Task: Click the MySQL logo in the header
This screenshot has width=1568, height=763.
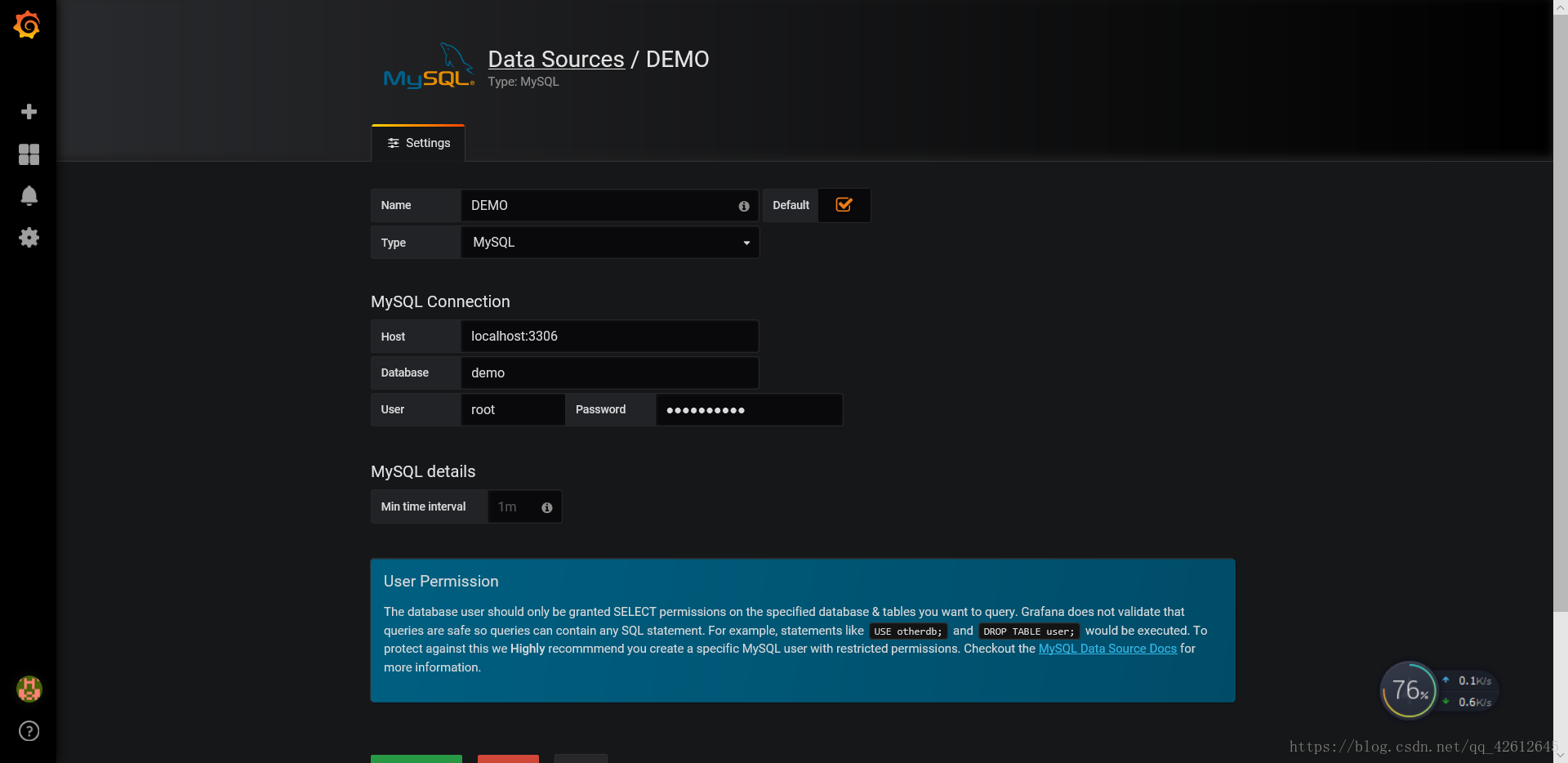Action: [429, 65]
